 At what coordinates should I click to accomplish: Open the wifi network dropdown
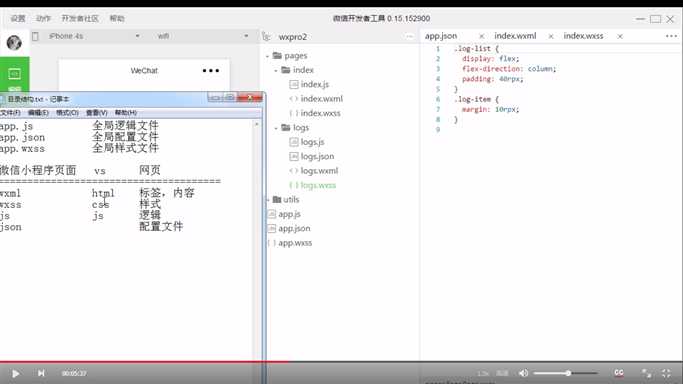pyautogui.click(x=202, y=36)
